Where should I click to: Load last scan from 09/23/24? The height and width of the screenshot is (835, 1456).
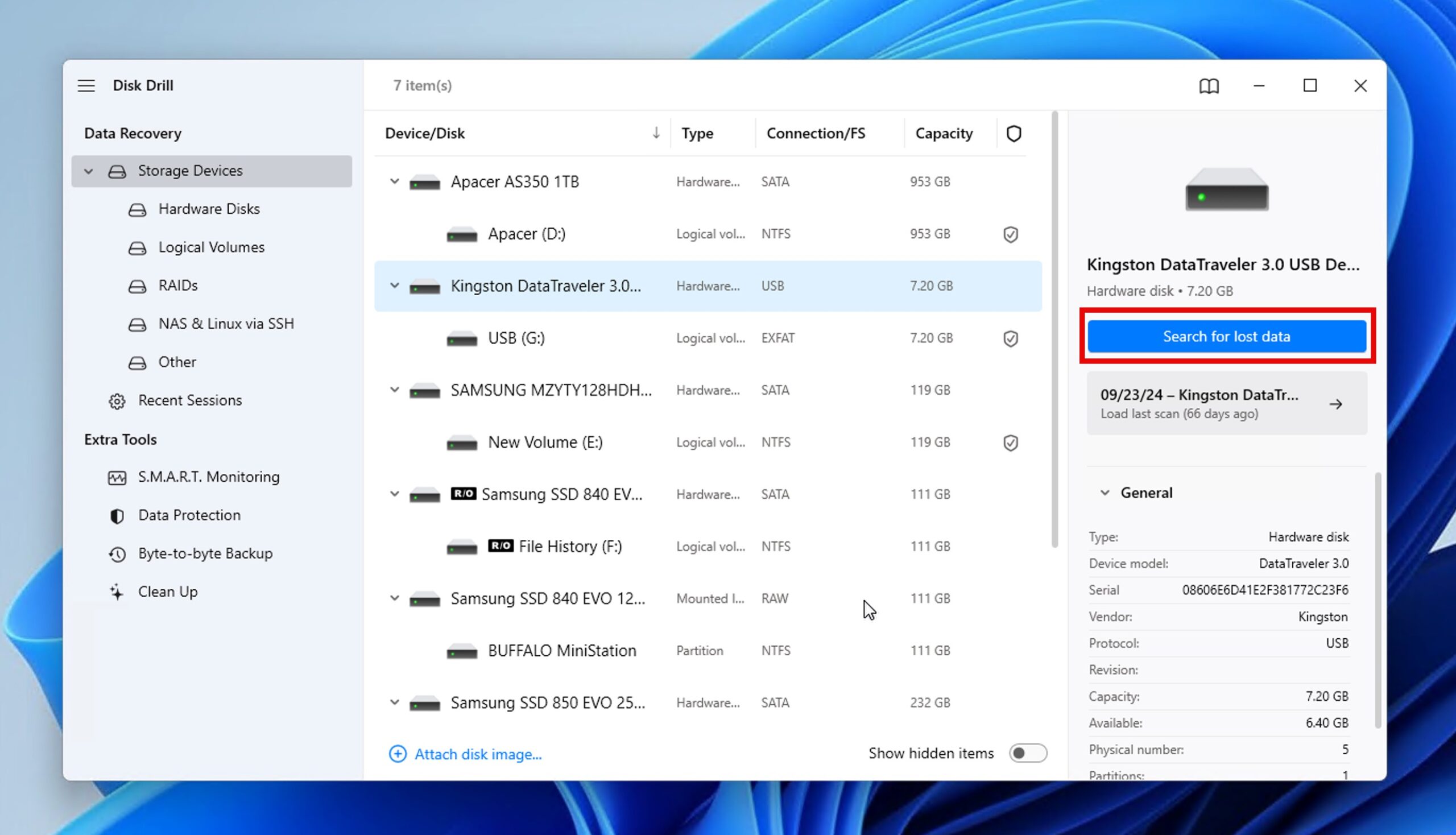1225,403
